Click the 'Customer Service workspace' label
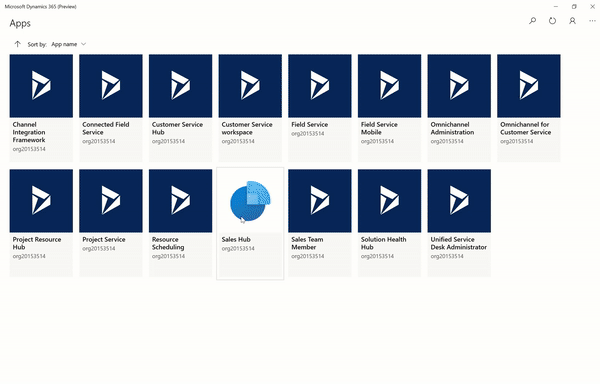Screen dimensions: 600x384 click(247, 129)
